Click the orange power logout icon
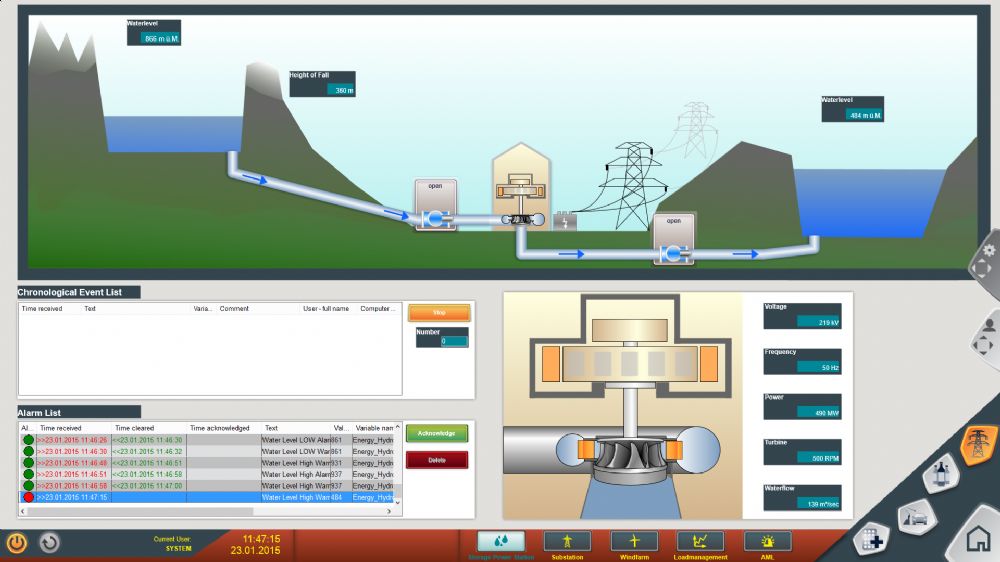Viewport: 1000px width, 562px height. click(x=17, y=542)
